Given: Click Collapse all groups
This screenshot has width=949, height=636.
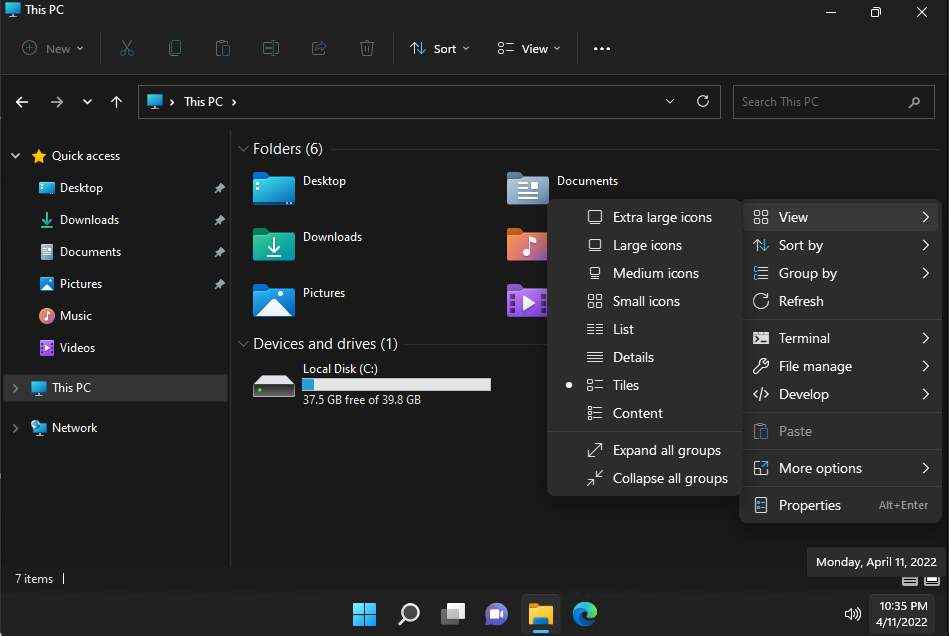Looking at the screenshot, I should [669, 478].
